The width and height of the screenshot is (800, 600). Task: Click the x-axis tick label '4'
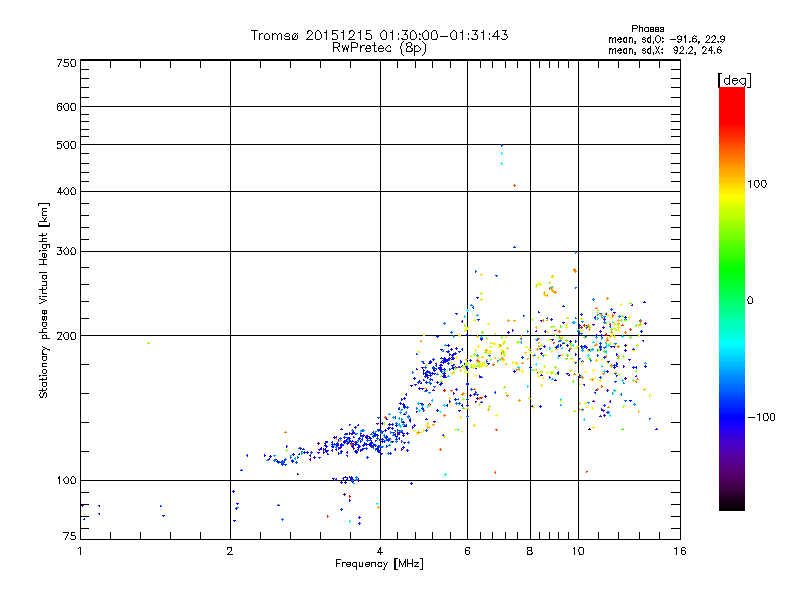(380, 551)
